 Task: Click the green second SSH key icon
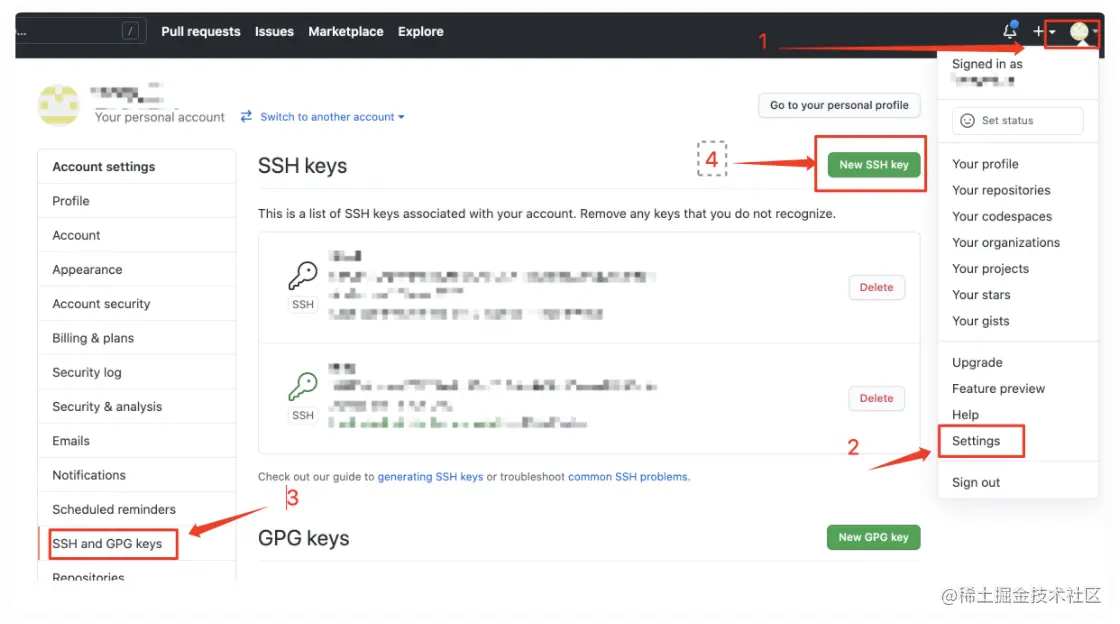303,387
